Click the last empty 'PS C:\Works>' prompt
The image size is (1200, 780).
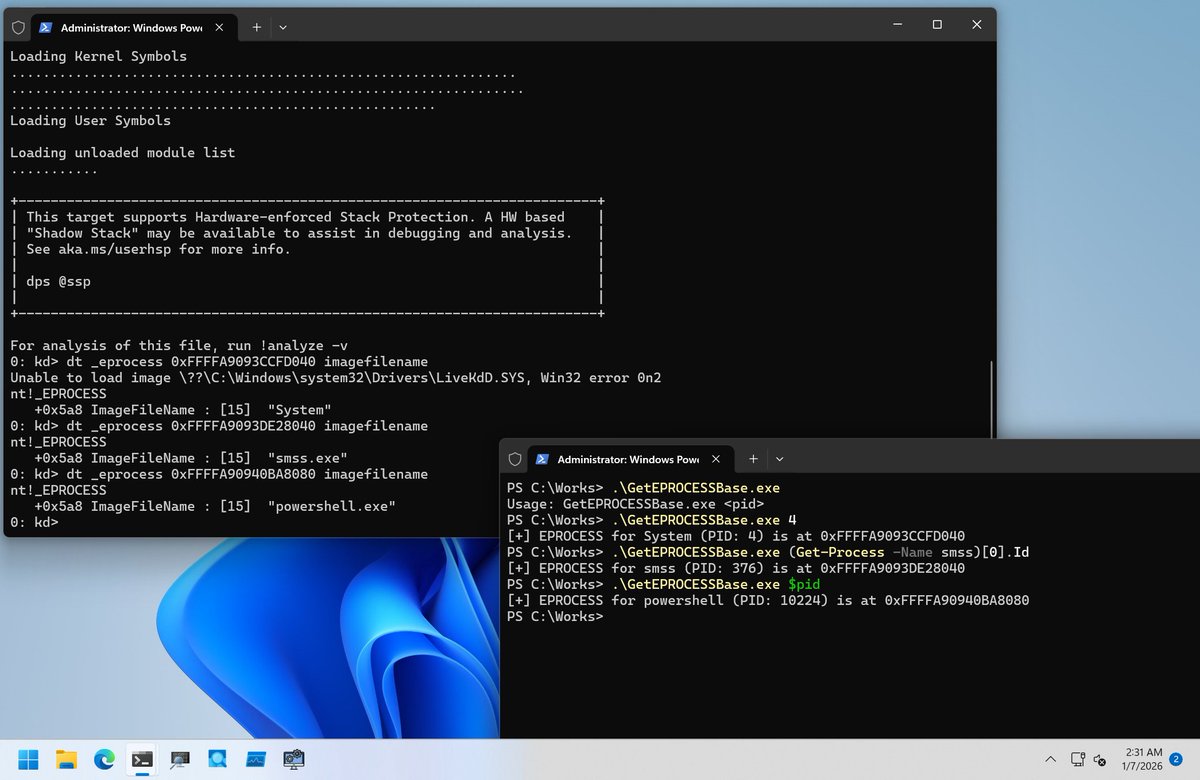click(x=555, y=617)
